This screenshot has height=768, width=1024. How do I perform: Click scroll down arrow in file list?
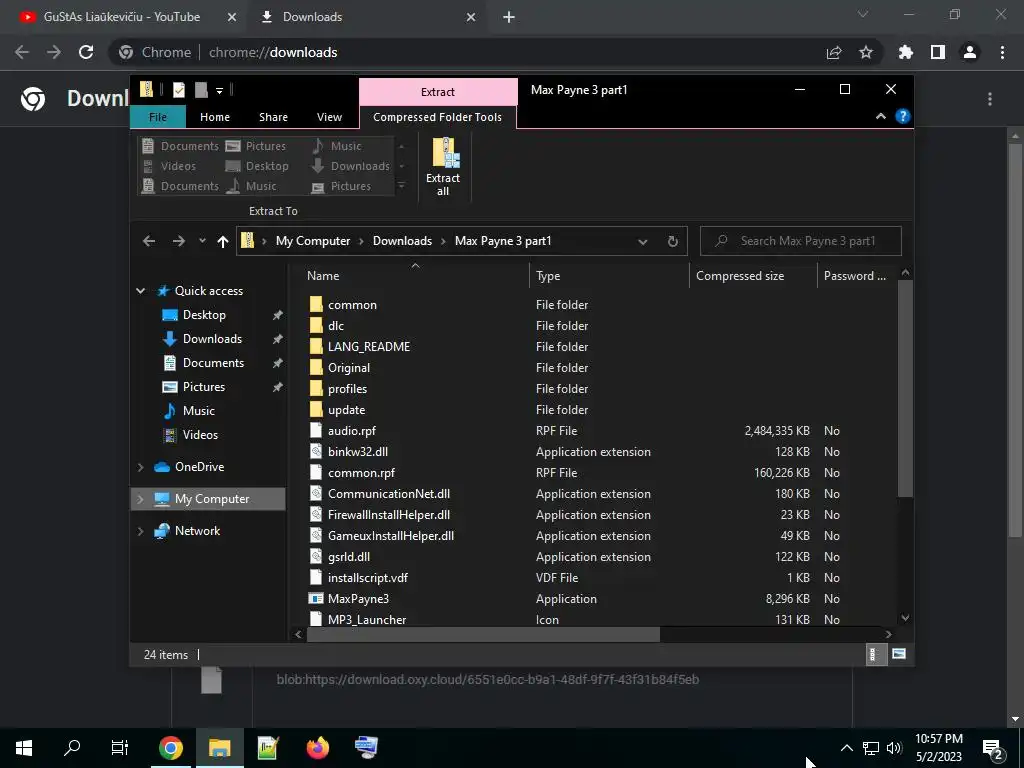(905, 618)
